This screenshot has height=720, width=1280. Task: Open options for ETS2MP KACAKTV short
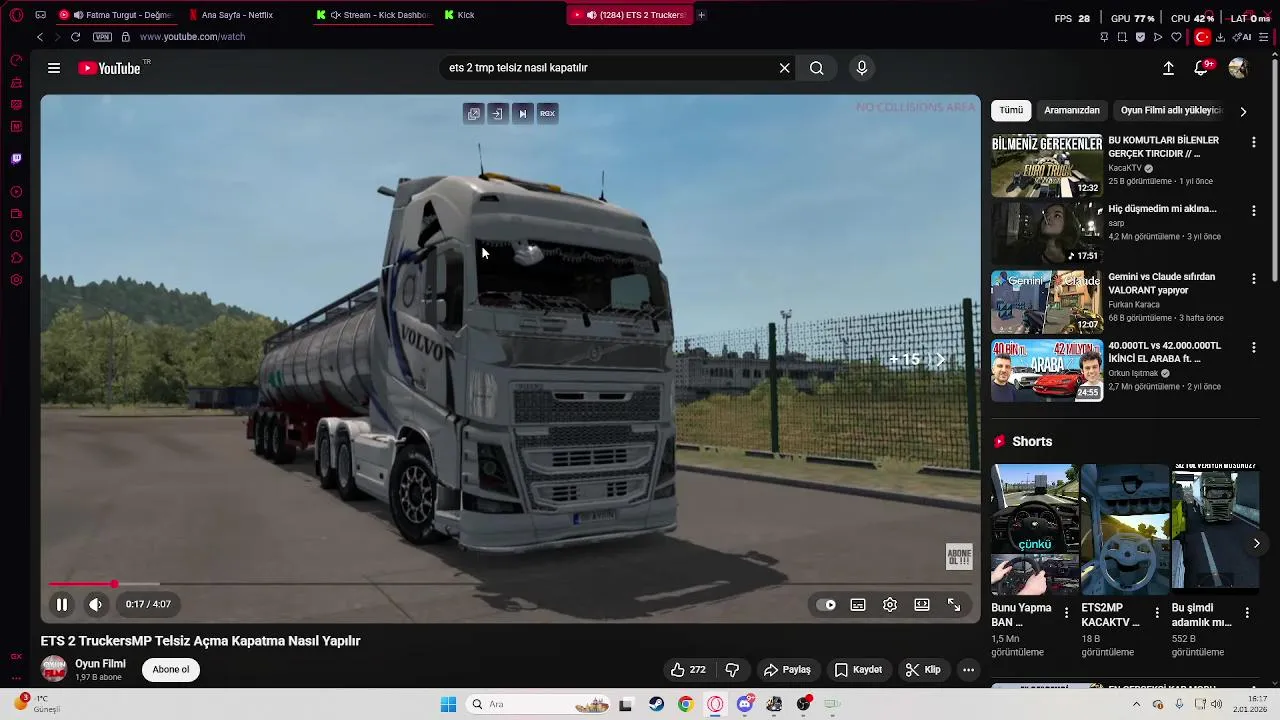1157,612
